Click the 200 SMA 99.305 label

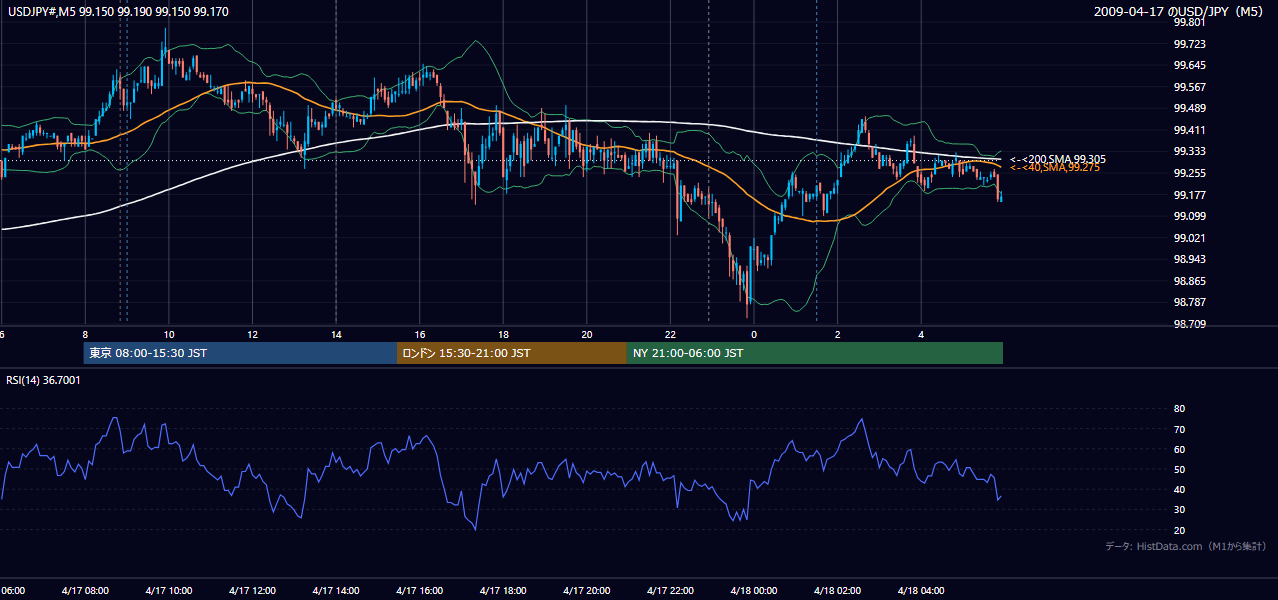pos(1057,159)
